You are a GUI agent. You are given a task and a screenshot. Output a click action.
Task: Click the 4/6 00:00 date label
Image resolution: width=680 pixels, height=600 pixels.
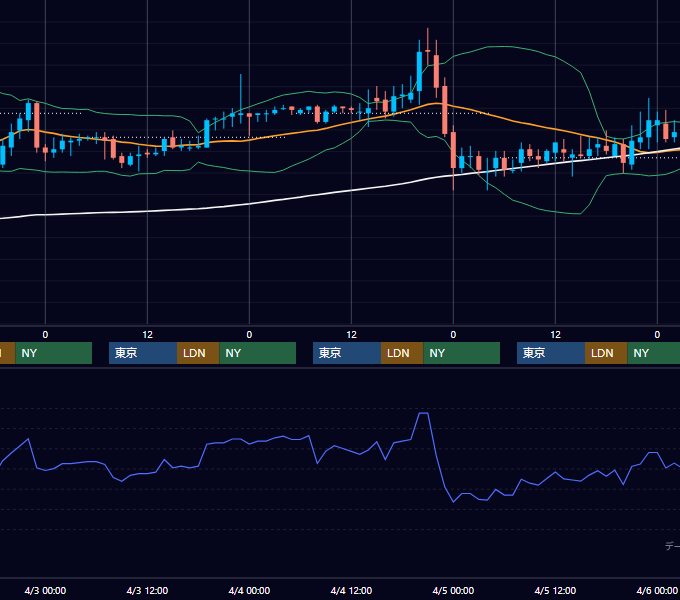[657, 590]
